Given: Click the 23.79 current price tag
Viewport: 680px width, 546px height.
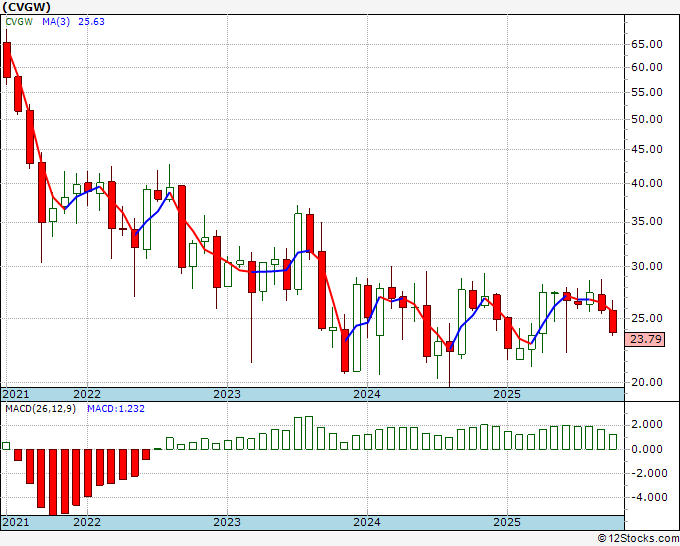Looking at the screenshot, I should 645,339.
